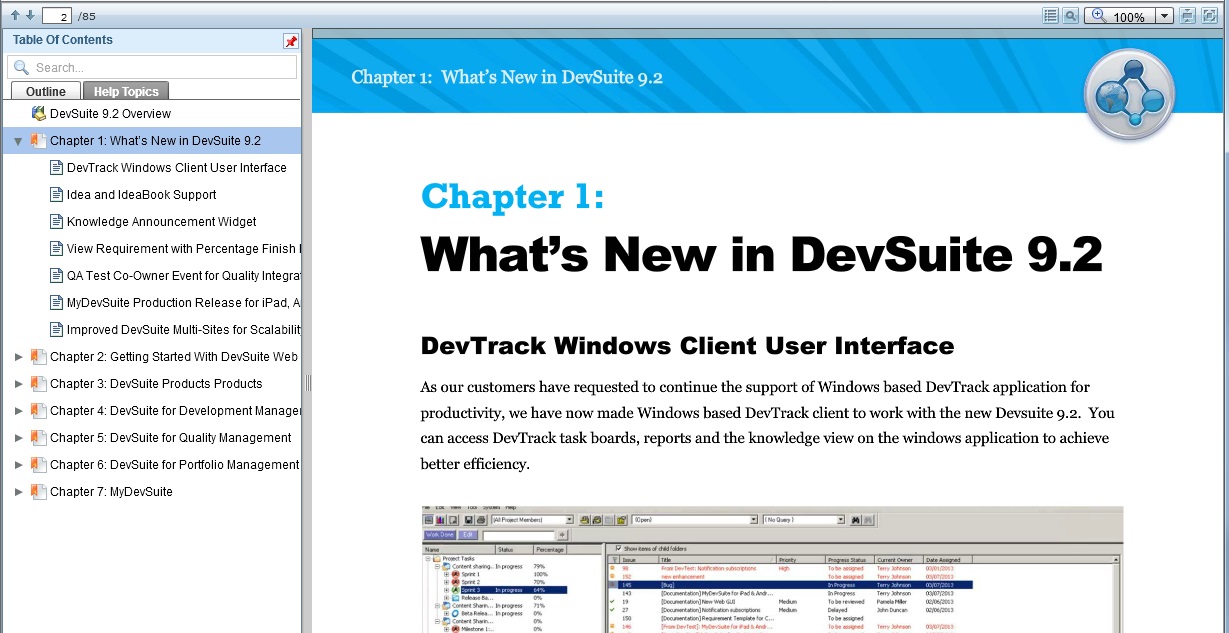Image resolution: width=1229 pixels, height=633 pixels.
Task: Click the 'What's New in DevSuite 9.2' title
Action: (x=762, y=254)
